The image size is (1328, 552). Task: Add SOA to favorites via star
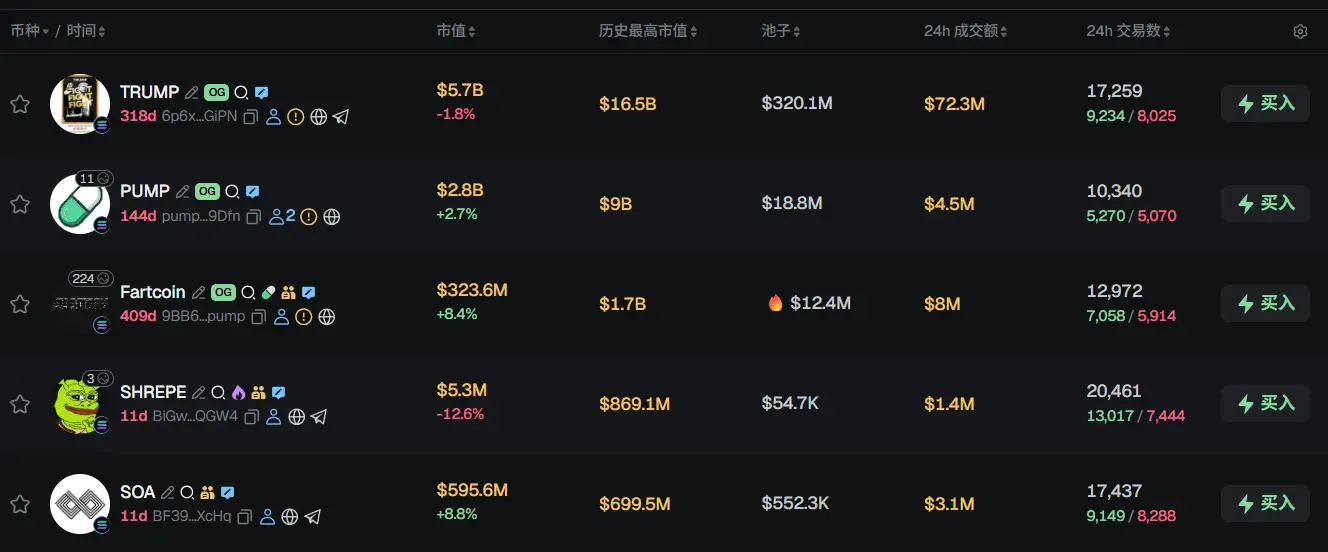[x=19, y=504]
